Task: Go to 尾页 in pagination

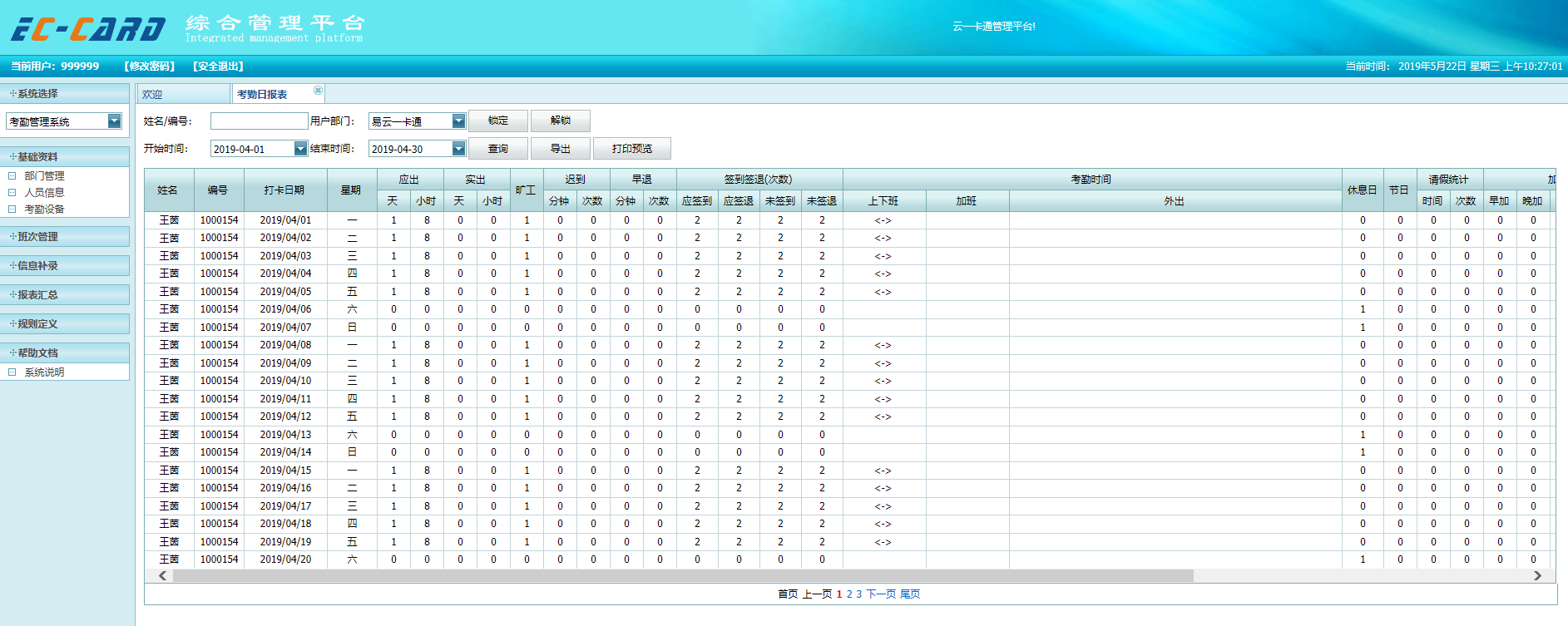Action: [x=910, y=594]
